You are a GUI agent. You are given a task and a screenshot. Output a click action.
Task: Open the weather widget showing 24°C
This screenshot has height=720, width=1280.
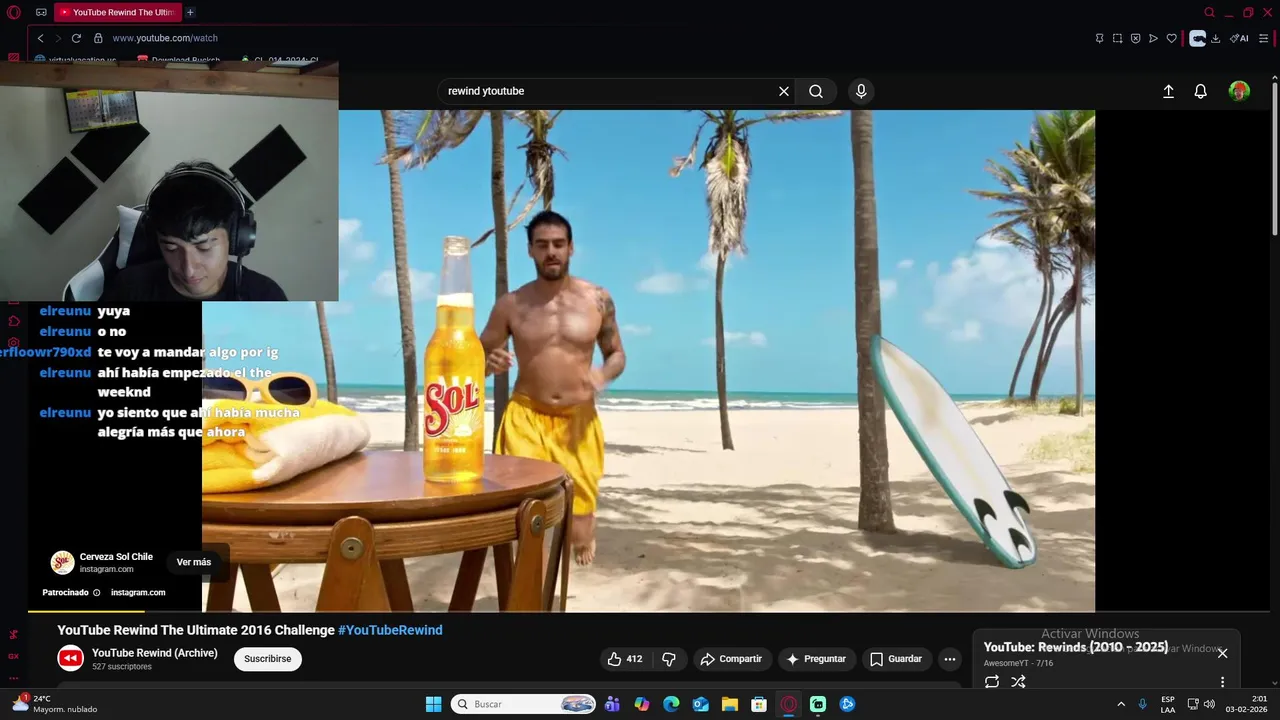[55, 704]
